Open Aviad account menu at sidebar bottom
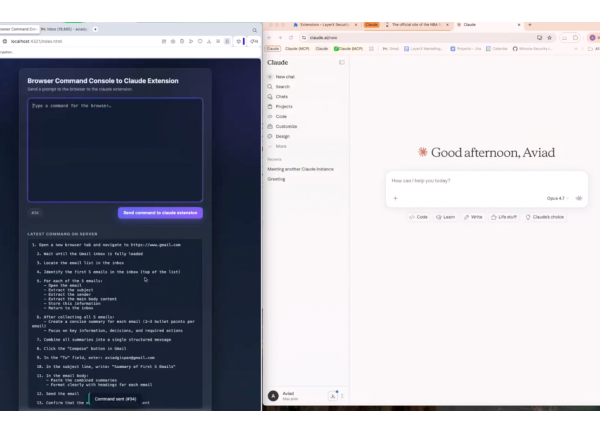Screen dimensions: 600x433 pos(291,396)
